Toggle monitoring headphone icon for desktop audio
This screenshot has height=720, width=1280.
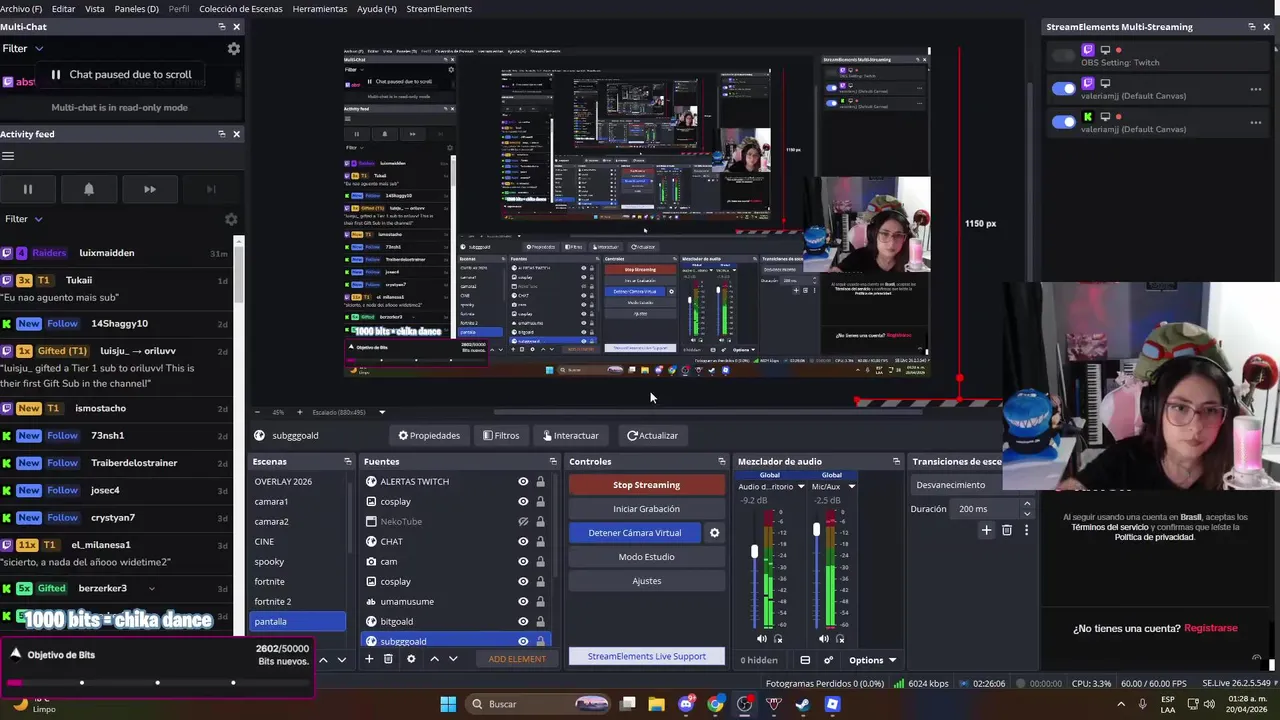coord(778,638)
